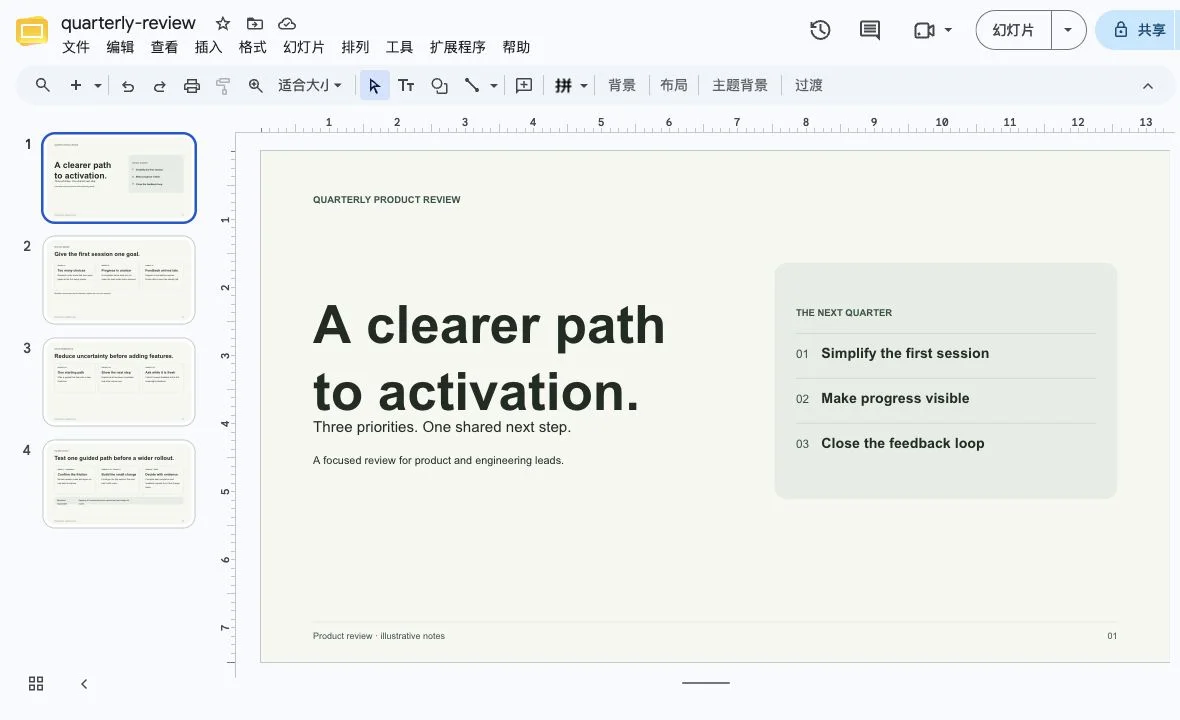The width and height of the screenshot is (1180, 720).
Task: Select slide 2 thumbnail
Action: (x=119, y=280)
